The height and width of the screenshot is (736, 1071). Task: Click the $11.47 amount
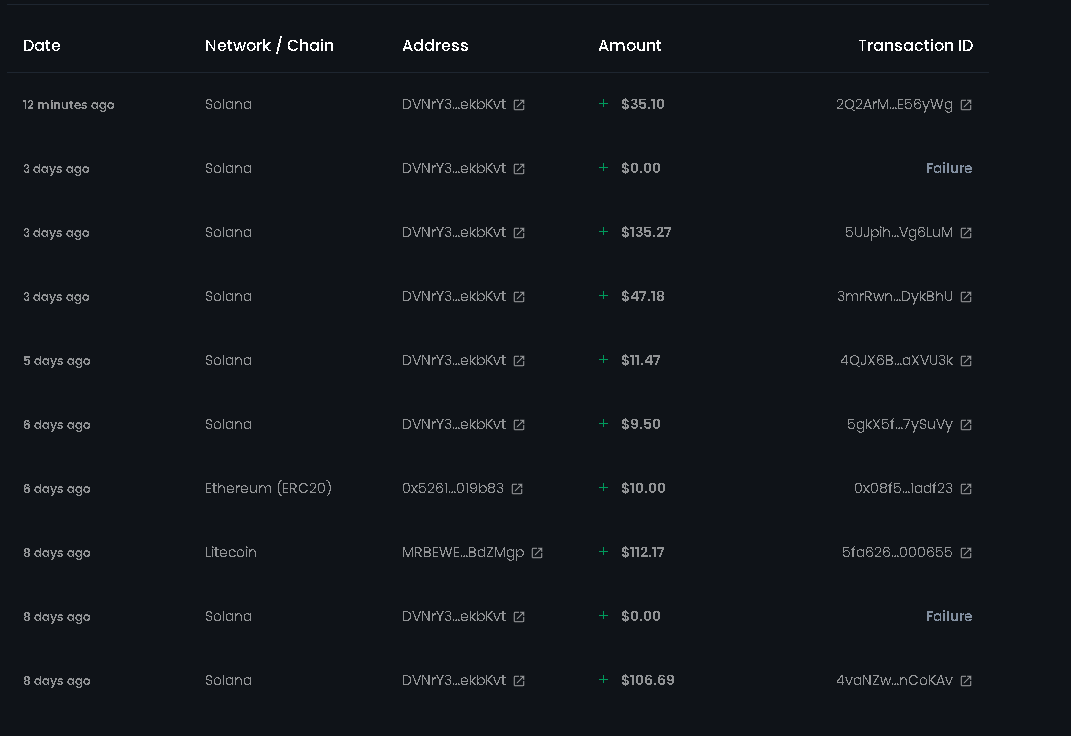641,360
